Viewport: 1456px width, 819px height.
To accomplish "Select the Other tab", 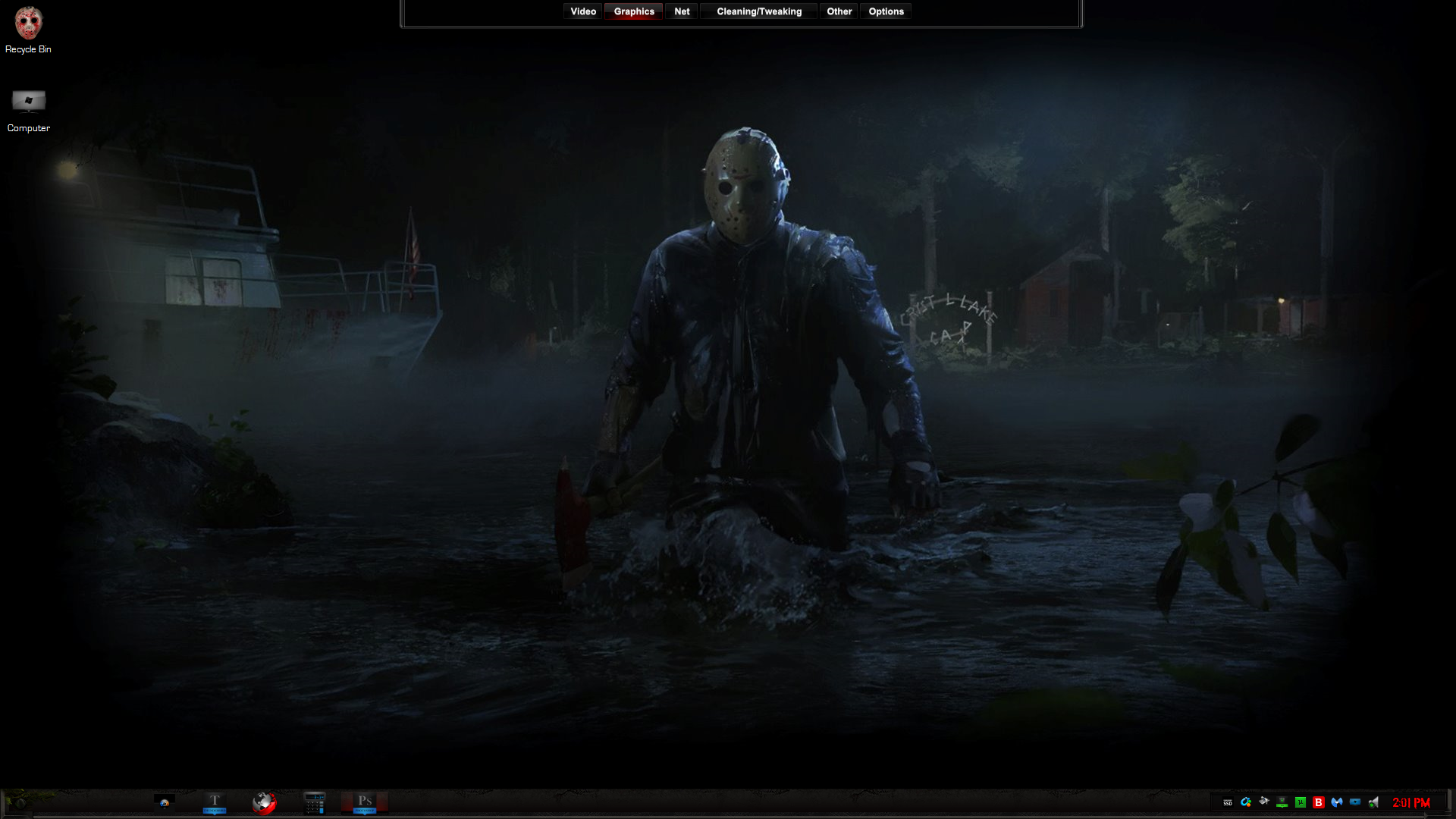I will [x=839, y=11].
